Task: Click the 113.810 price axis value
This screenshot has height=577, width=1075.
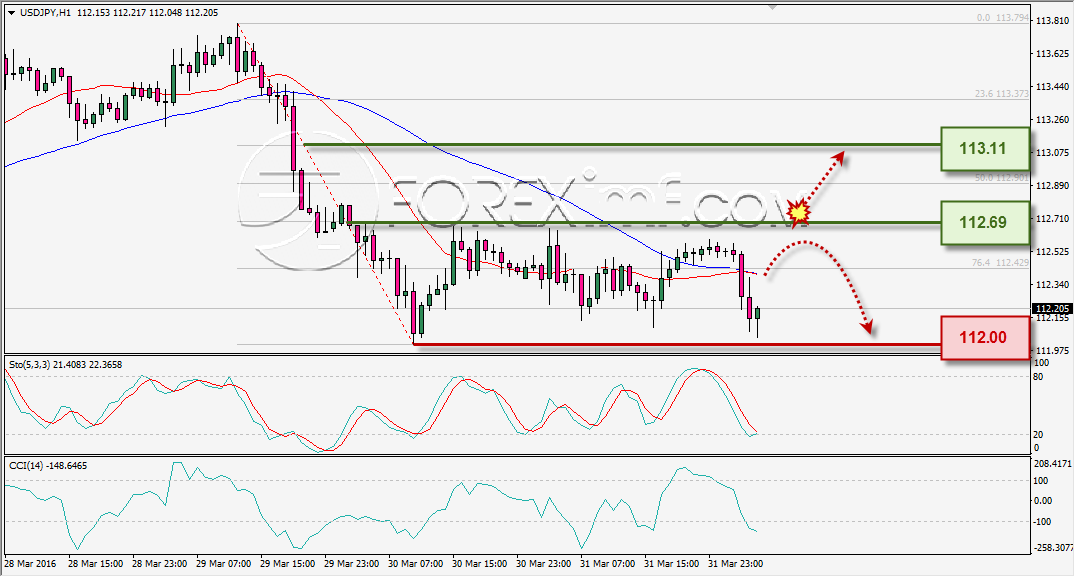Action: (1052, 21)
